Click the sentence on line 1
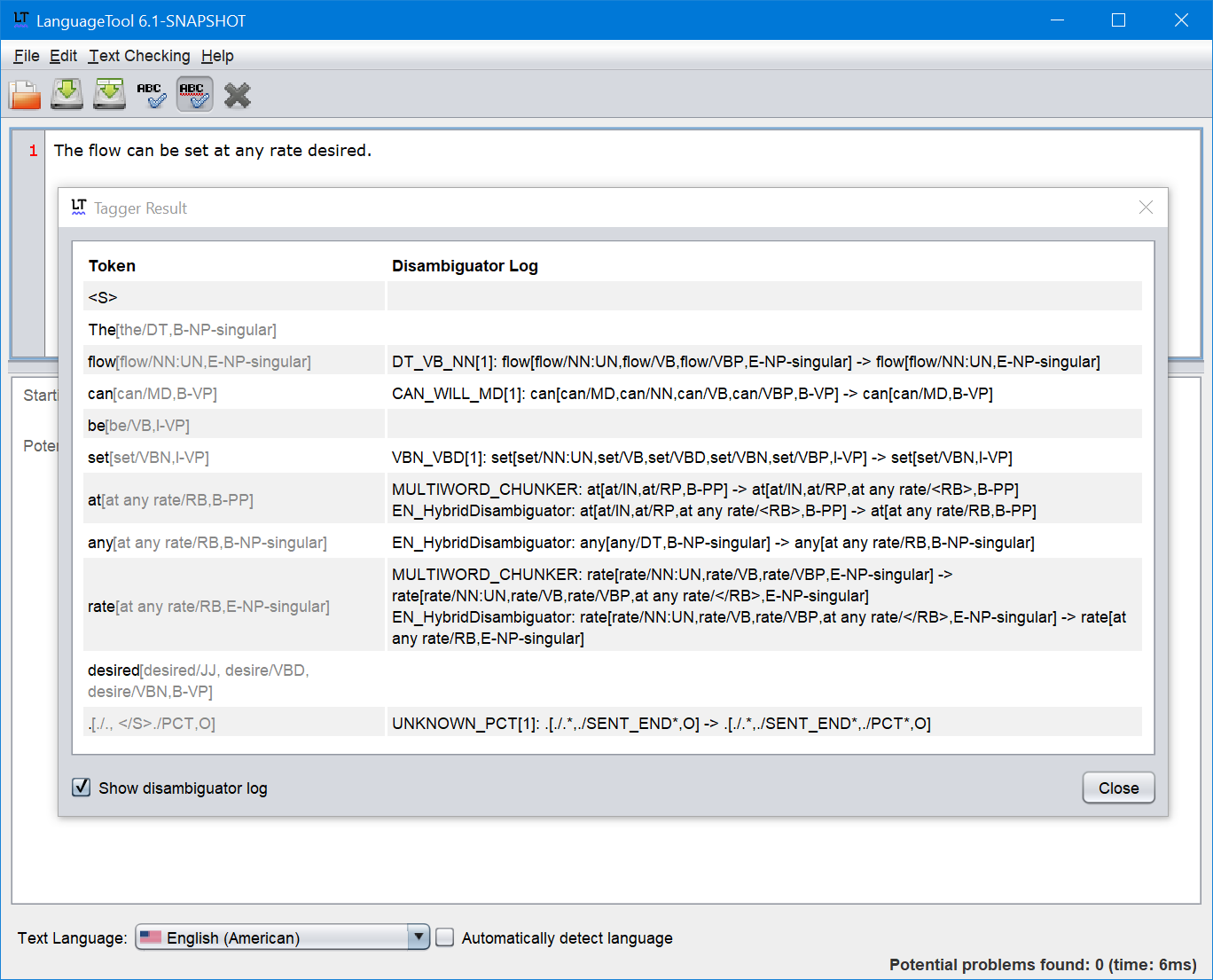Screen dimensions: 1213x980 pos(213,150)
